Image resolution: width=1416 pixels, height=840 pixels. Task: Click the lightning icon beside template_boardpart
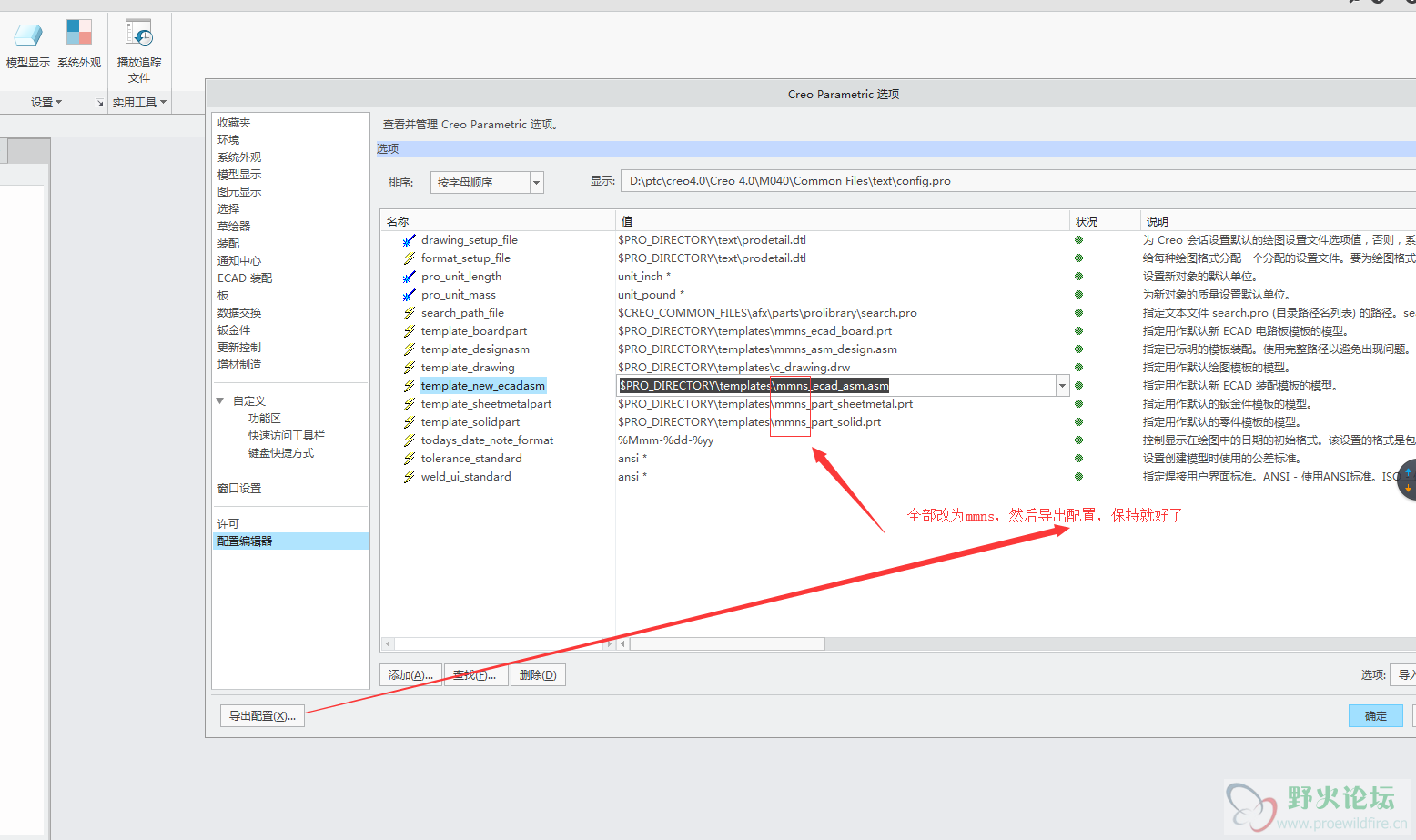click(x=410, y=331)
